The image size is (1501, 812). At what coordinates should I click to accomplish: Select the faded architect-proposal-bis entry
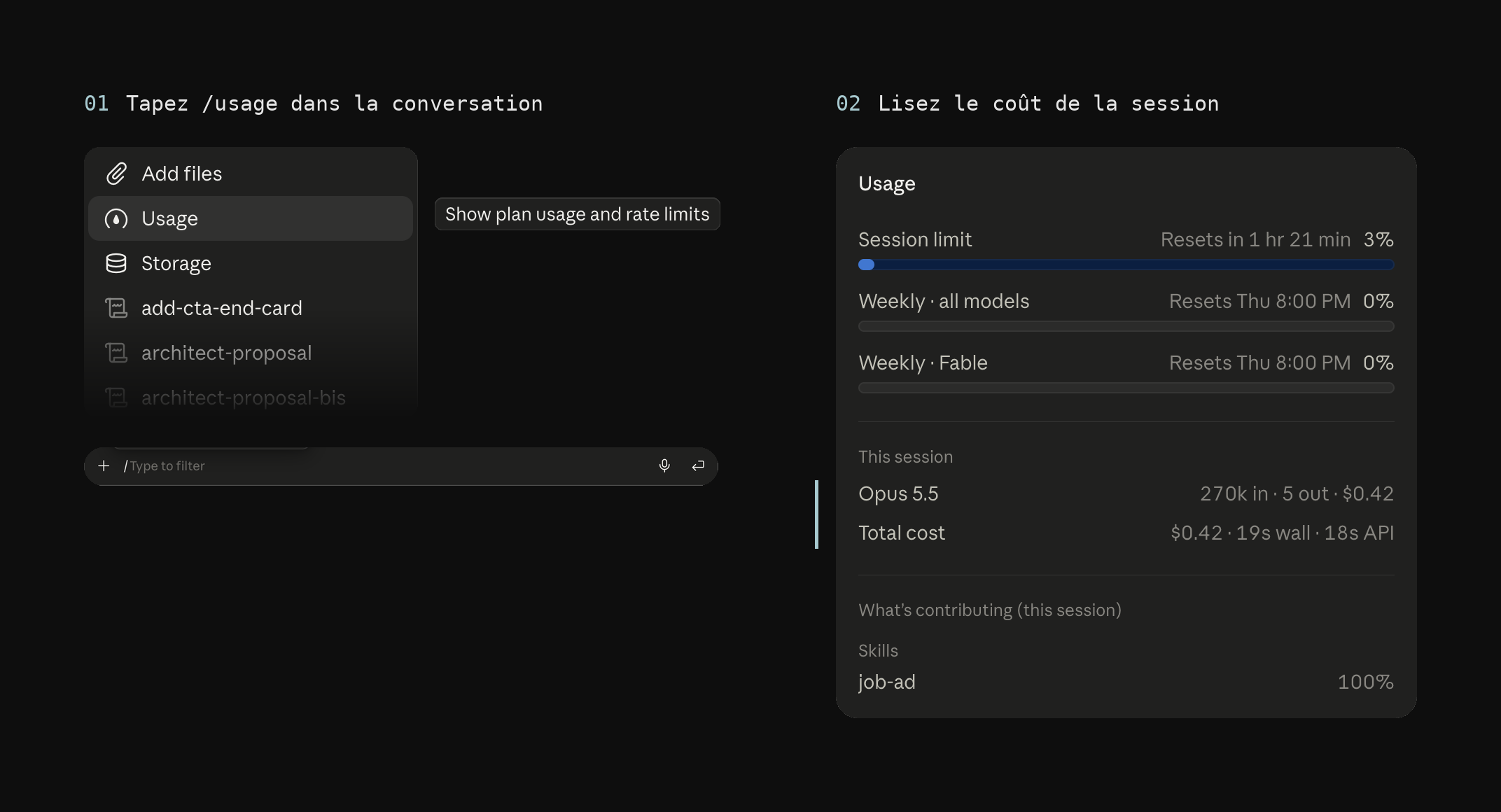tap(251, 398)
